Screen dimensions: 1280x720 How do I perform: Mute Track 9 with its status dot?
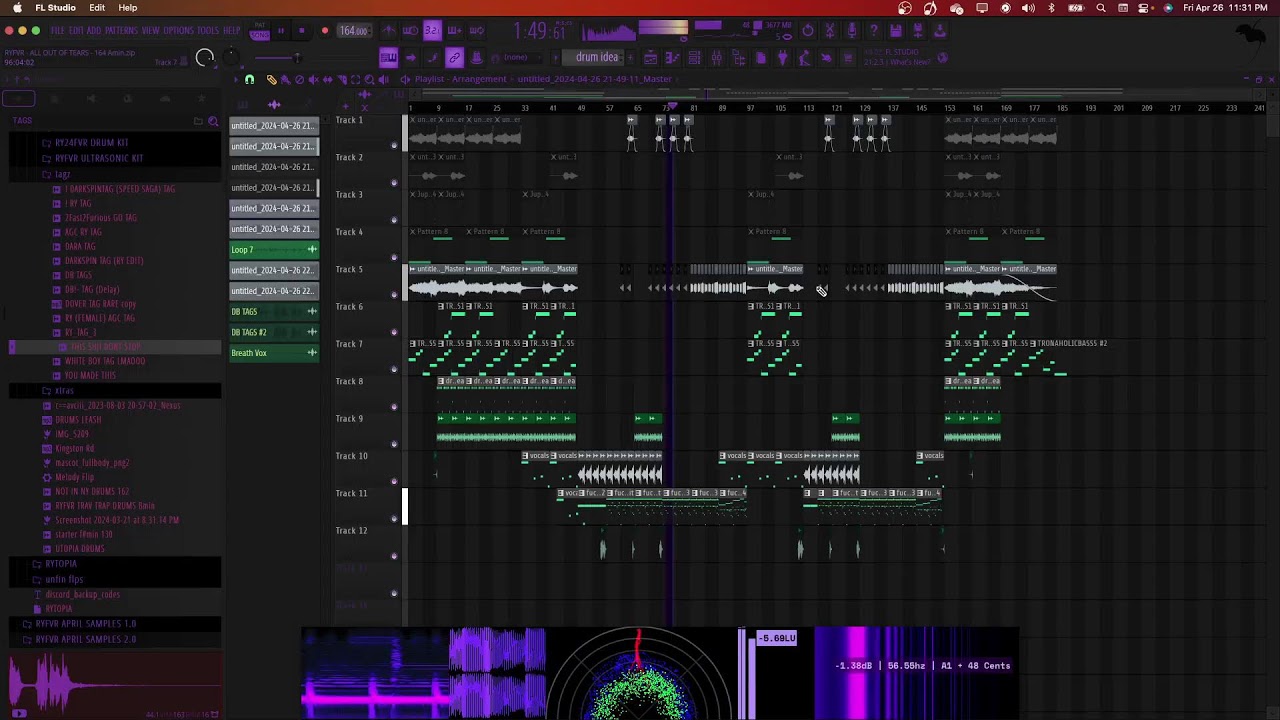coord(394,444)
